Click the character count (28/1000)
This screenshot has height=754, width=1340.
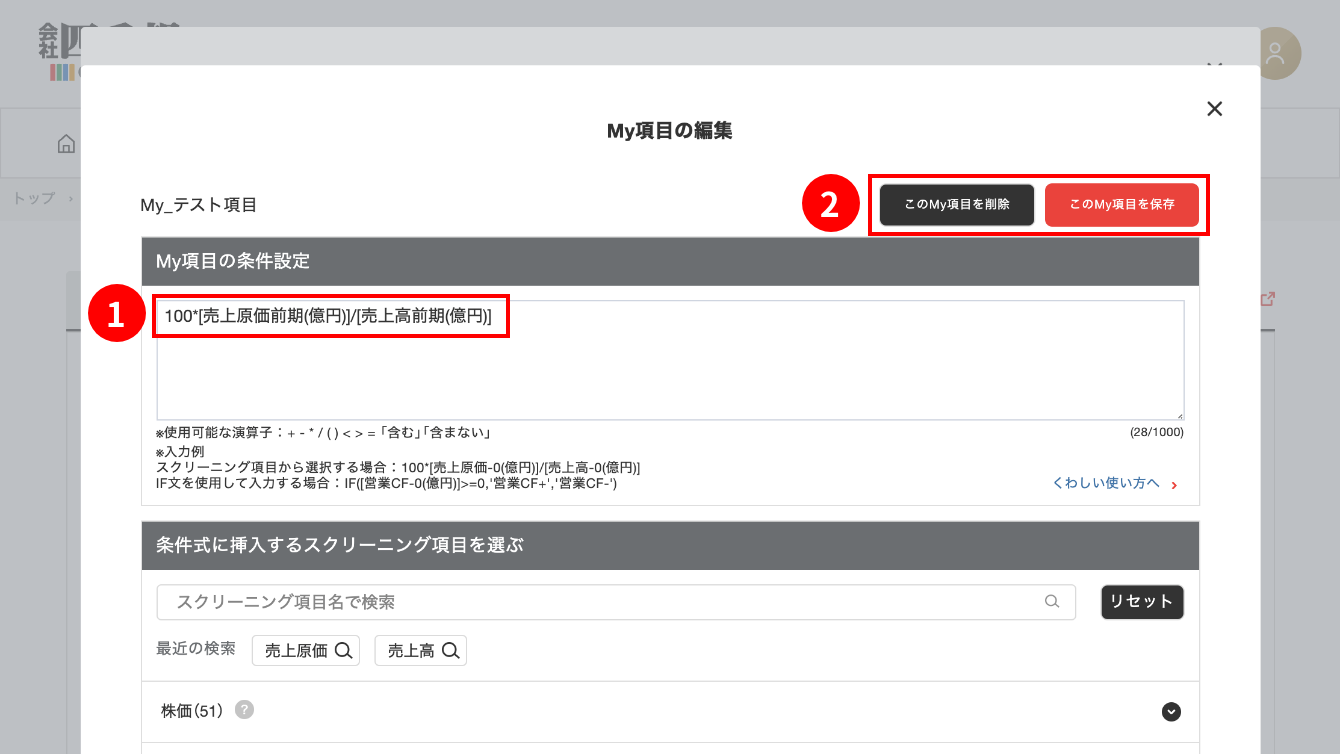pos(1156,432)
